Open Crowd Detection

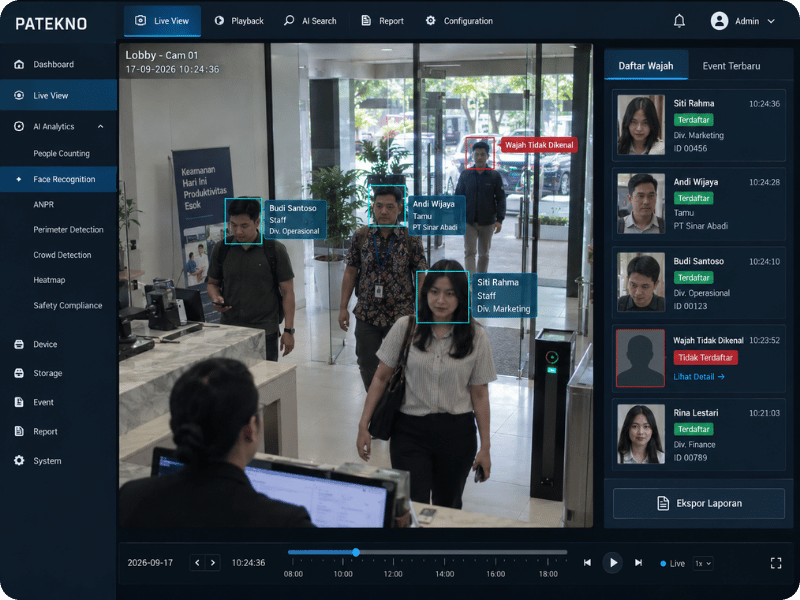(x=62, y=255)
